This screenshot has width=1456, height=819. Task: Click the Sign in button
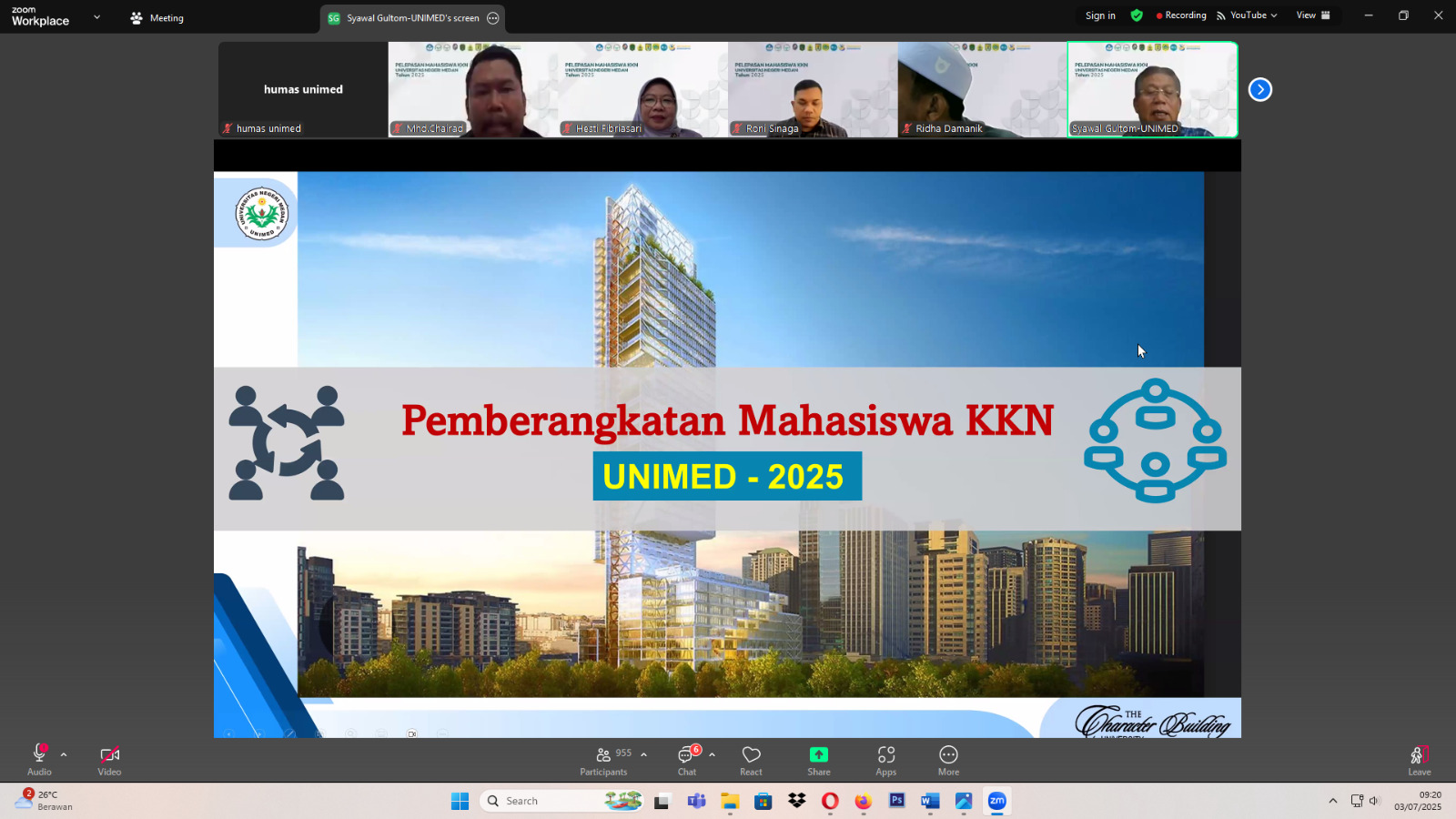(1100, 15)
